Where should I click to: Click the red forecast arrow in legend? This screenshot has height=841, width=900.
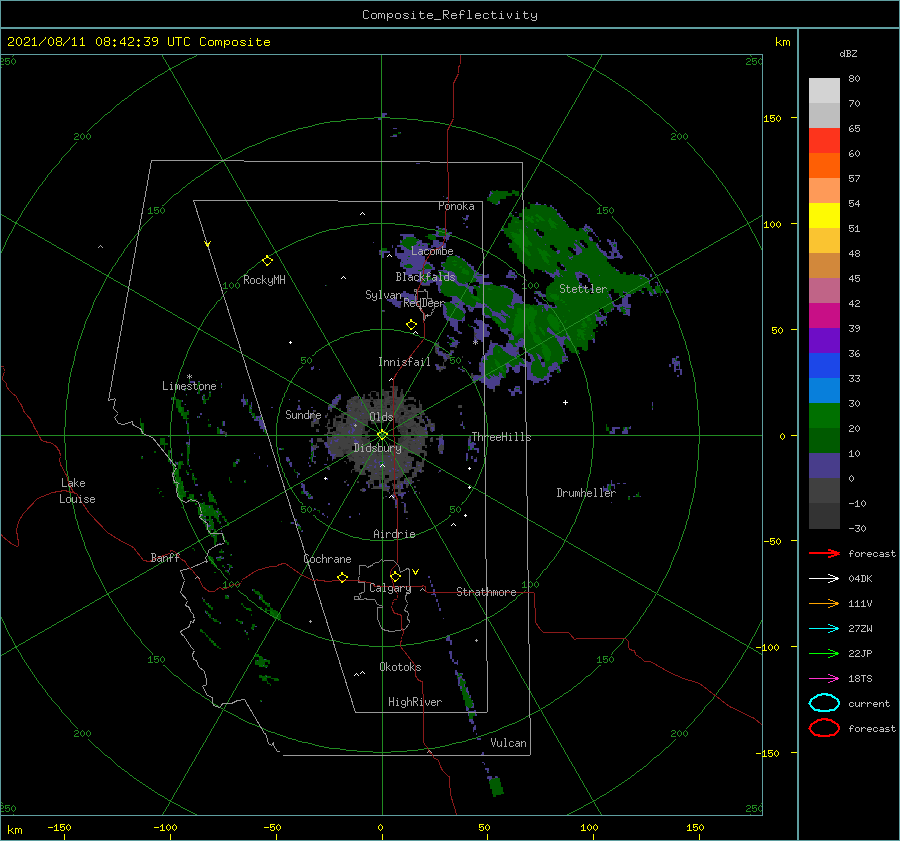[x=824, y=553]
